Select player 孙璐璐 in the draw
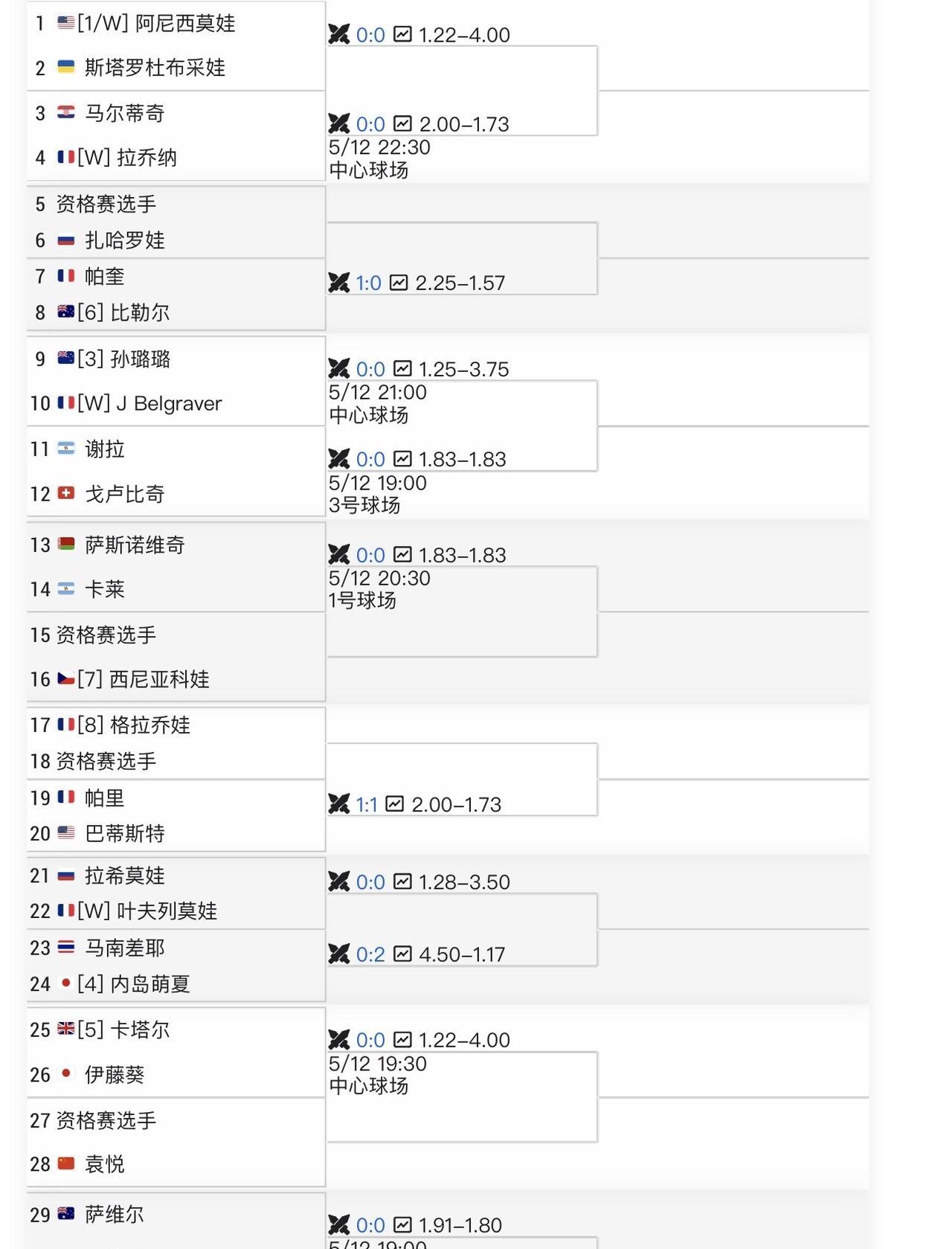Screen dimensions: 952x1249 point(141,359)
